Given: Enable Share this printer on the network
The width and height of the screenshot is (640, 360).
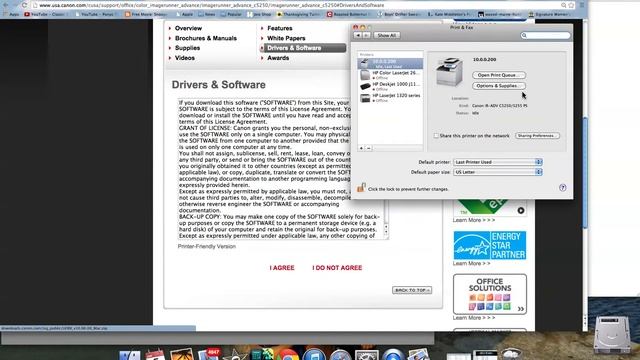Looking at the screenshot, I should pyautogui.click(x=436, y=136).
